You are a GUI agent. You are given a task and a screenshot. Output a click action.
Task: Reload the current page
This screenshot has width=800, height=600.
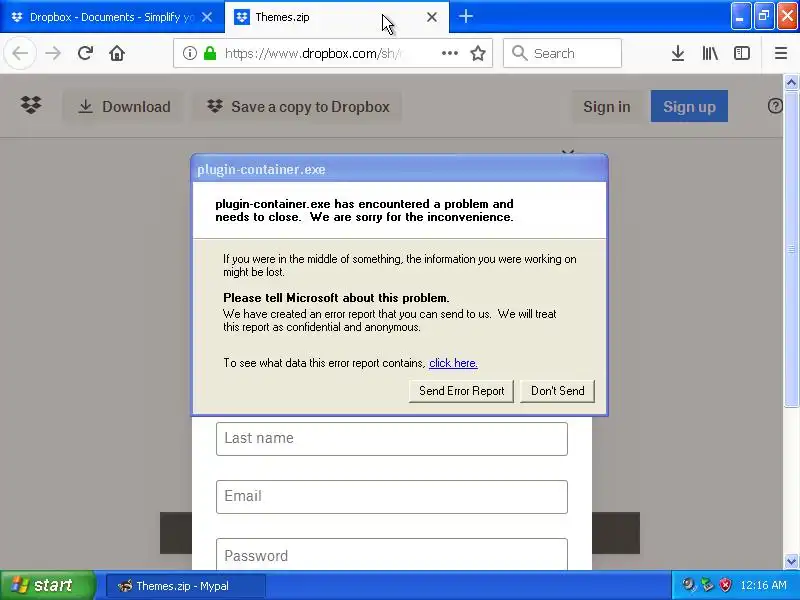pyautogui.click(x=85, y=53)
